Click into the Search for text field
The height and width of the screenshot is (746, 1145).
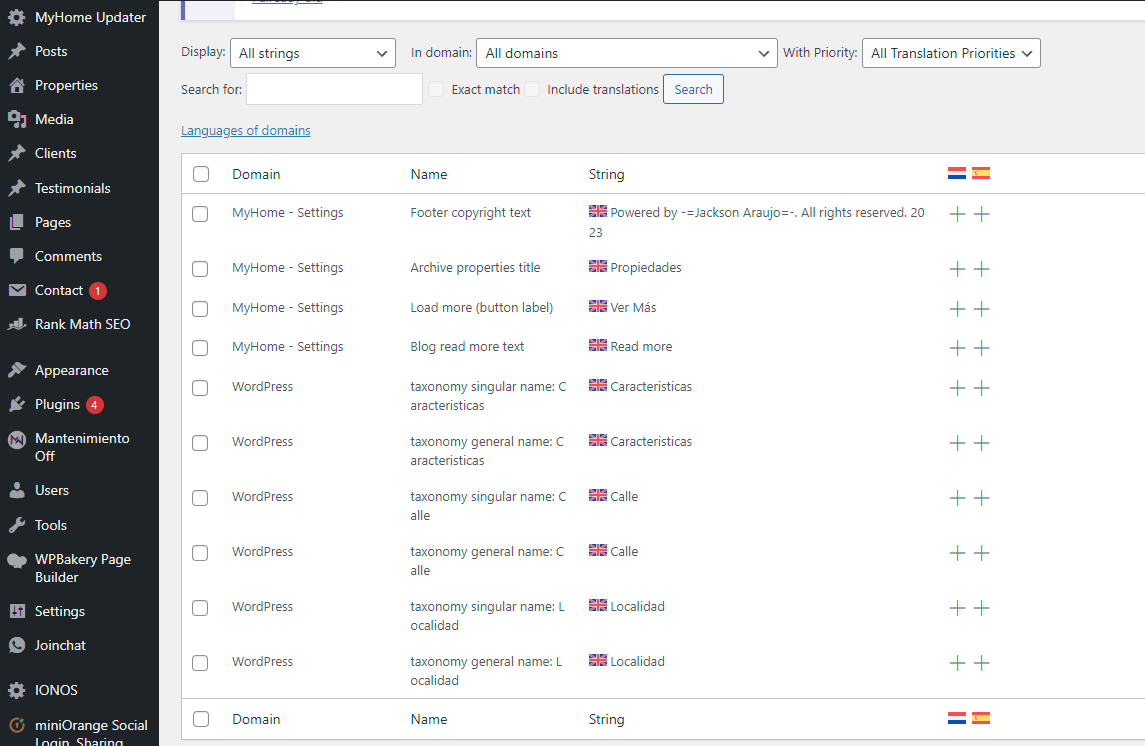[x=334, y=89]
